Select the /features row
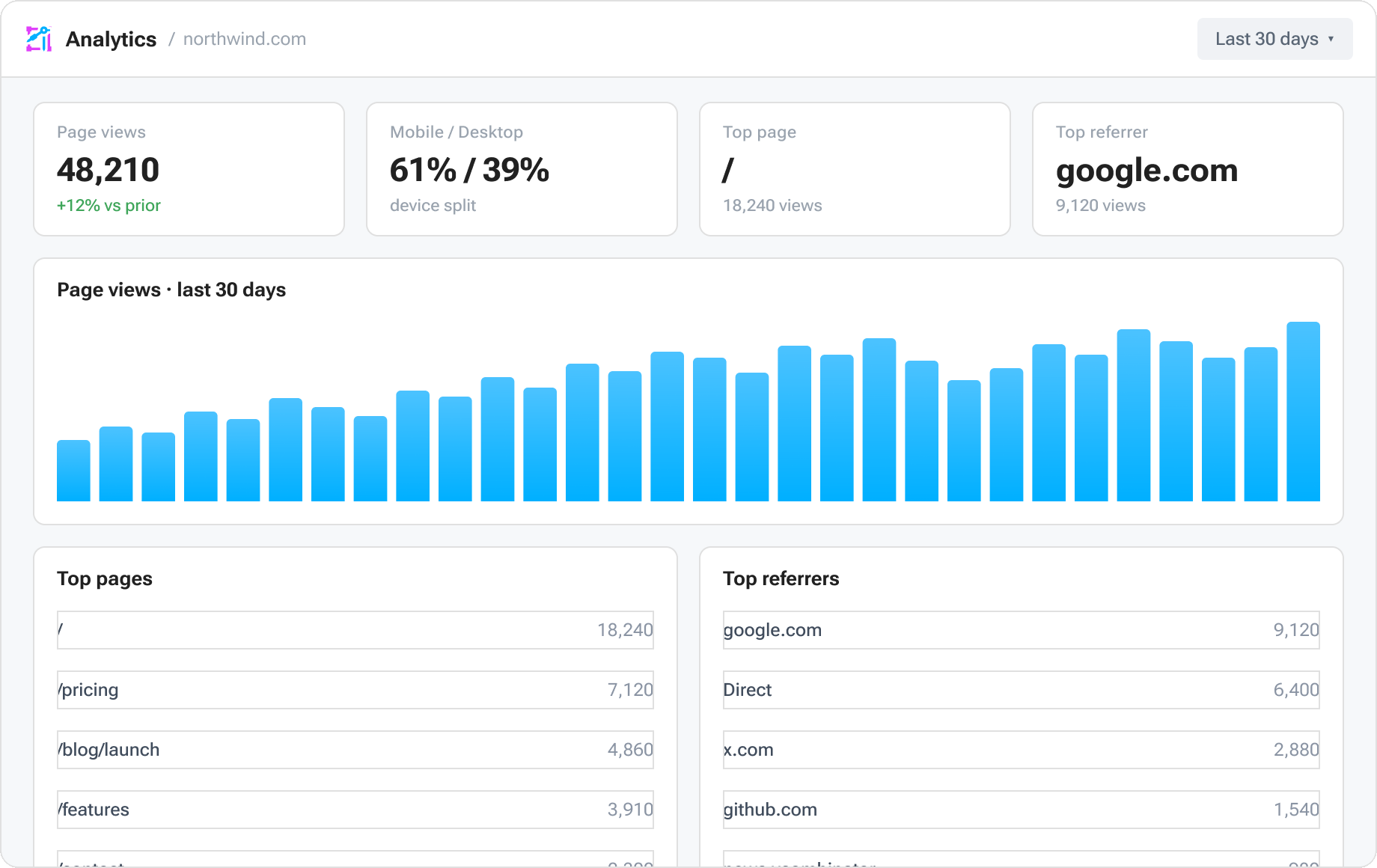 [355, 810]
